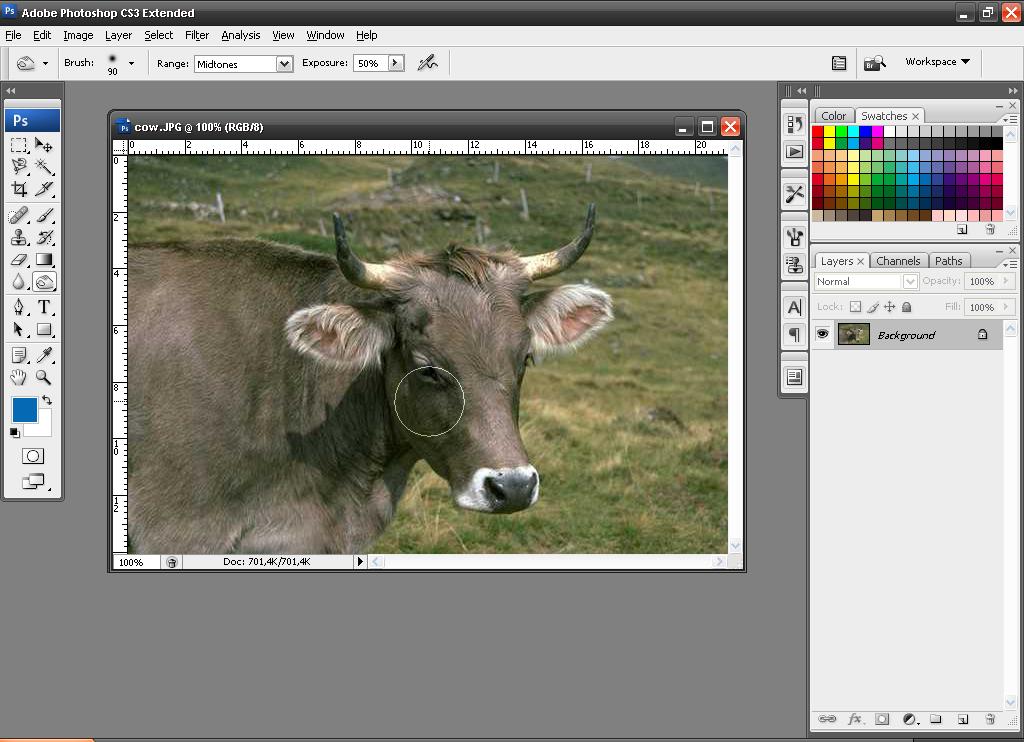Select the Blur tool
This screenshot has height=742, width=1024.
pyautogui.click(x=19, y=282)
